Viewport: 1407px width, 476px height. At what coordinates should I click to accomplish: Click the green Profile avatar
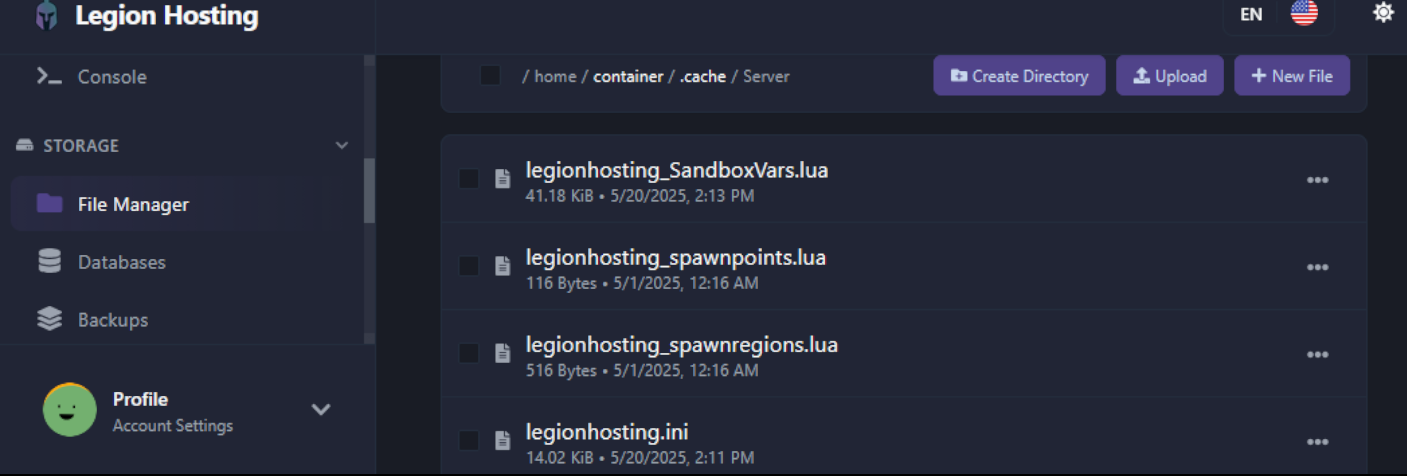(x=70, y=409)
